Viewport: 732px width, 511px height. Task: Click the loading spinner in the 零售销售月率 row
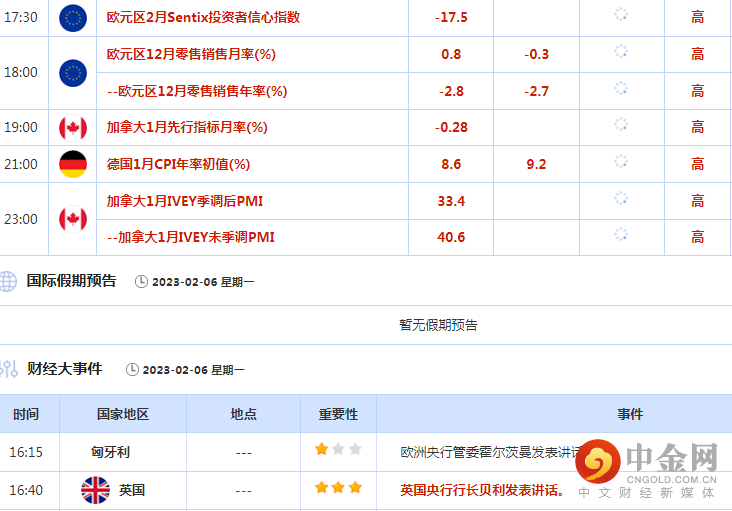(x=621, y=51)
